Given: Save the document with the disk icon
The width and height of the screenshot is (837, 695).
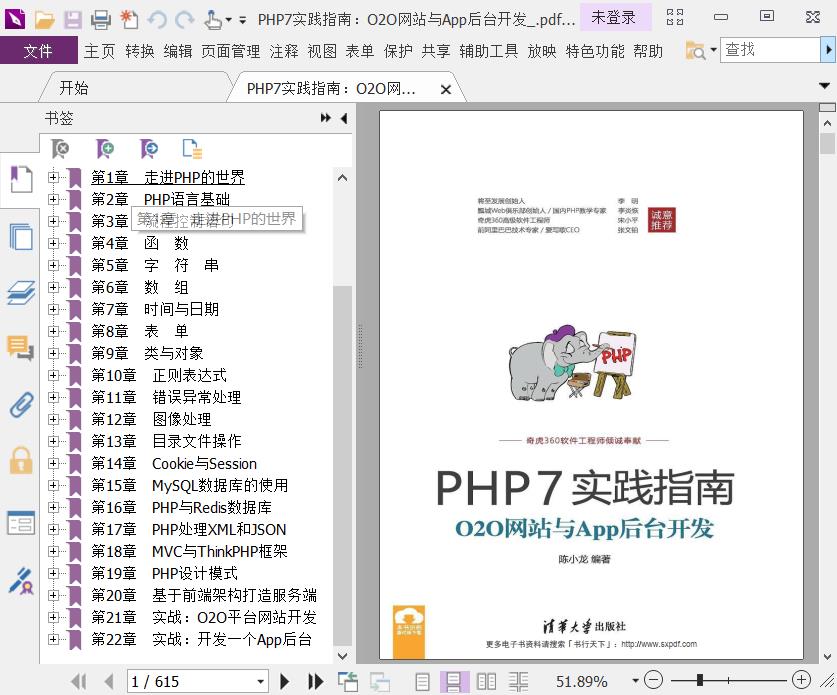Looking at the screenshot, I should click(73, 20).
